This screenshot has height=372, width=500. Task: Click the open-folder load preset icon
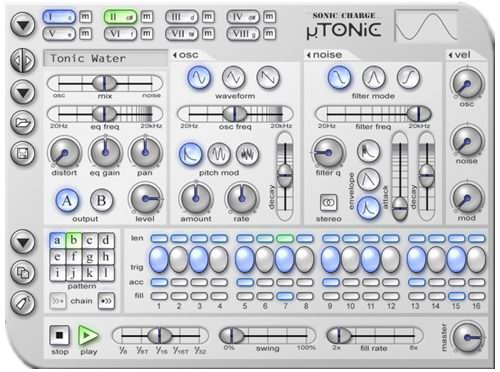point(23,123)
